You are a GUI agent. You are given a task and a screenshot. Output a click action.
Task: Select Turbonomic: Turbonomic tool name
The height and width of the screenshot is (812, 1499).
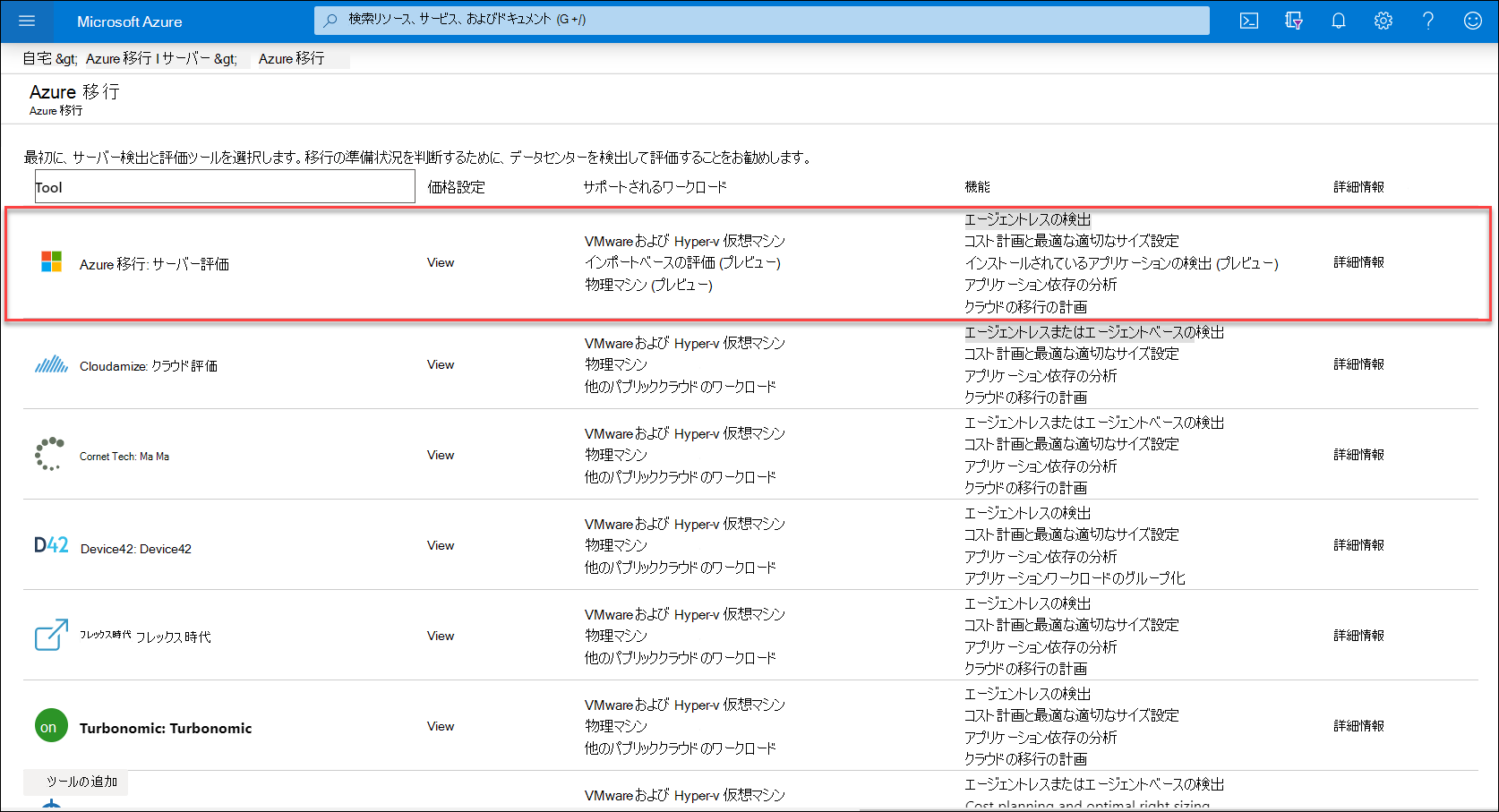(166, 728)
